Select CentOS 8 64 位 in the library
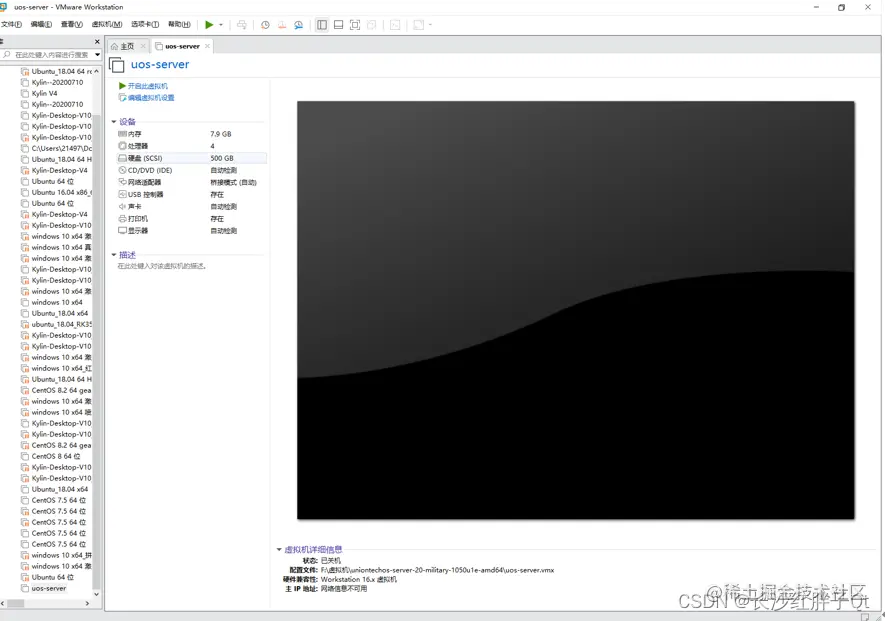Screen dimensions: 885x621 click(55, 456)
